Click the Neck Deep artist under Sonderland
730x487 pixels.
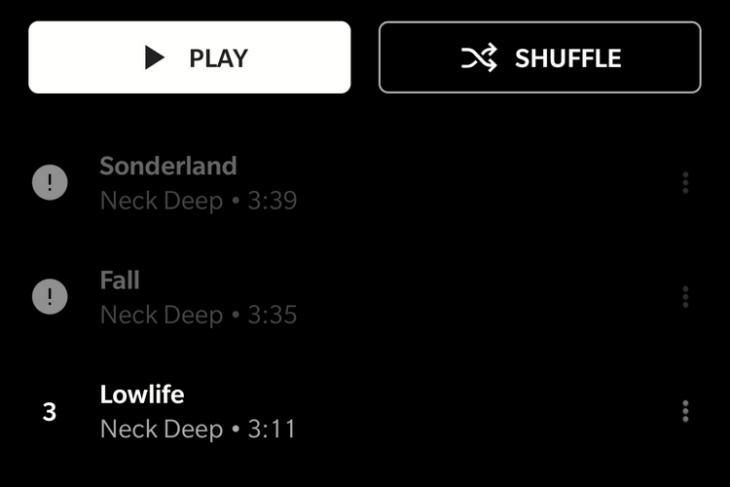[162, 201]
